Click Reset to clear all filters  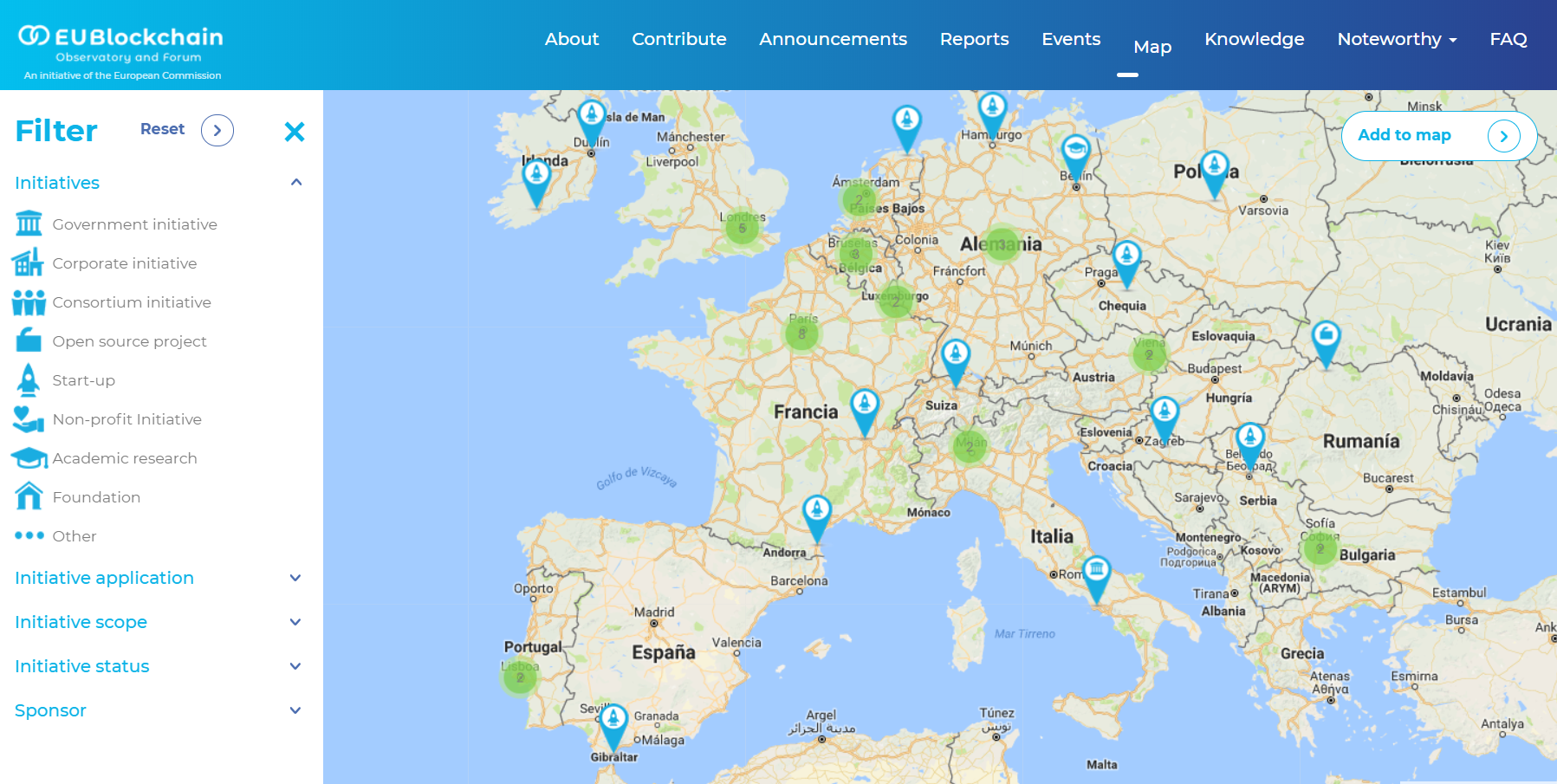click(163, 128)
